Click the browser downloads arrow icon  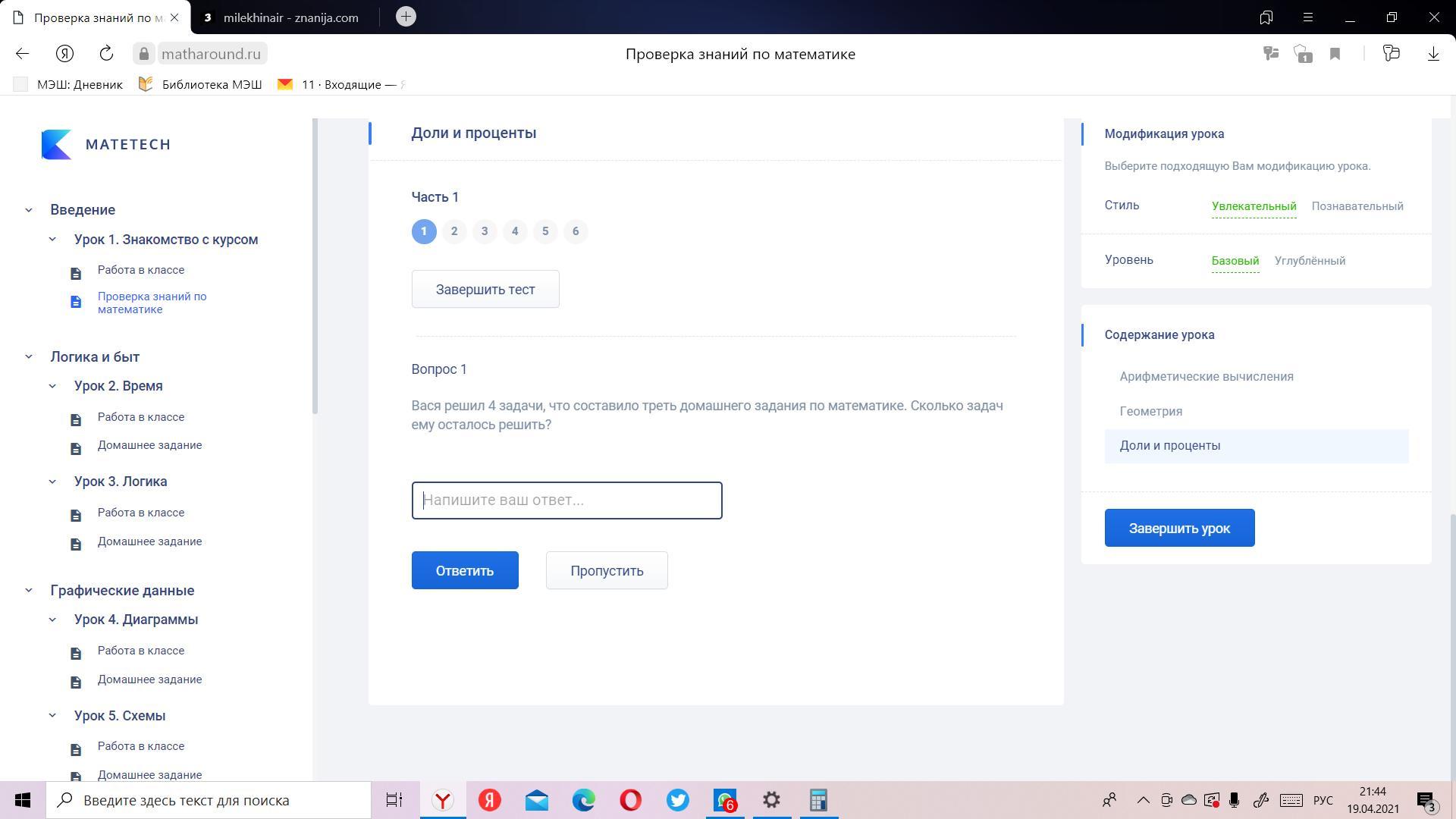1432,54
